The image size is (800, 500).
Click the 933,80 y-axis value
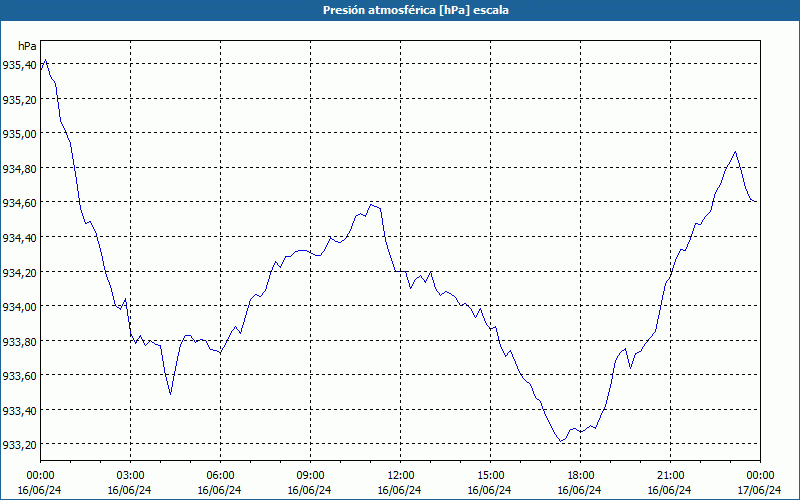pyautogui.click(x=19, y=341)
